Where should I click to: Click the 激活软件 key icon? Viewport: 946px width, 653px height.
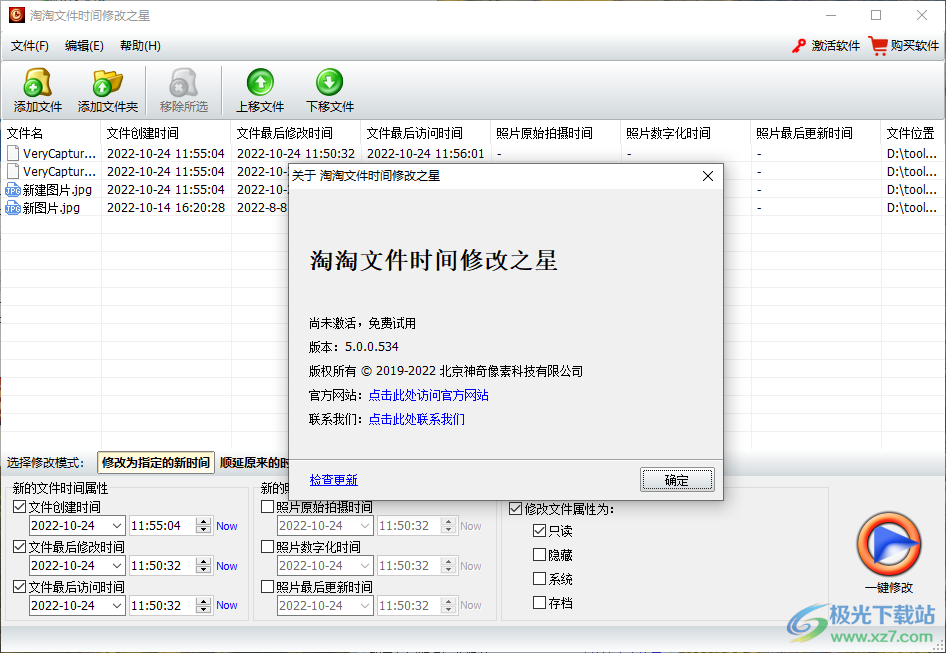(799, 46)
